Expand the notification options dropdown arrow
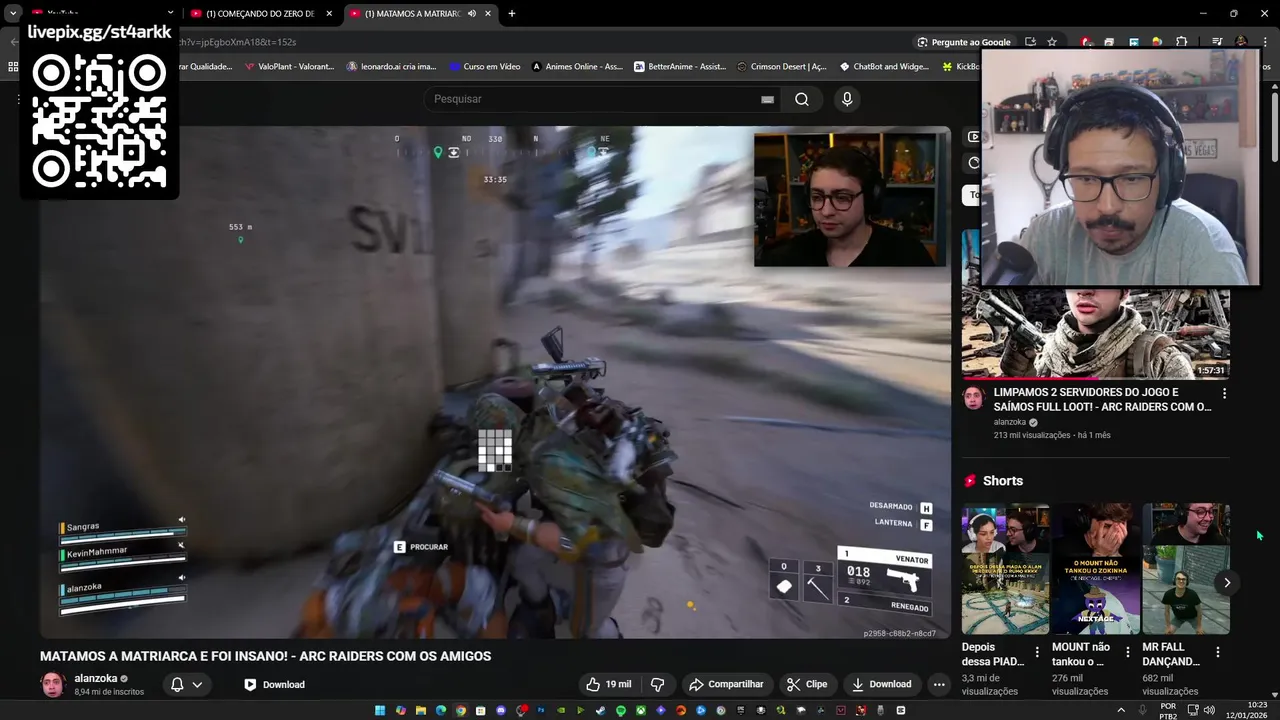The height and width of the screenshot is (720, 1280). coord(197,685)
